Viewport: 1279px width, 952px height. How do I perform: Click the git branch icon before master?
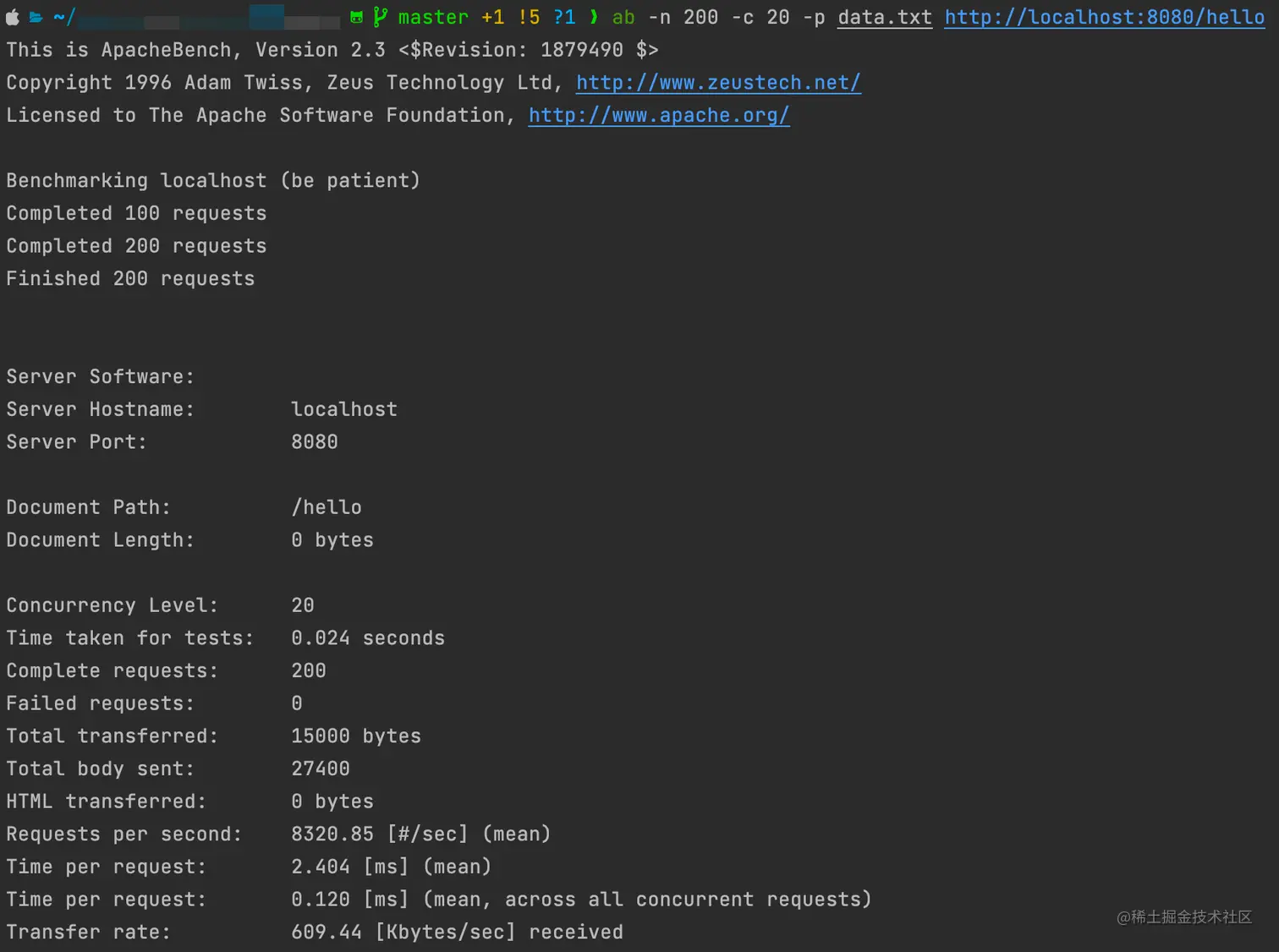381,17
